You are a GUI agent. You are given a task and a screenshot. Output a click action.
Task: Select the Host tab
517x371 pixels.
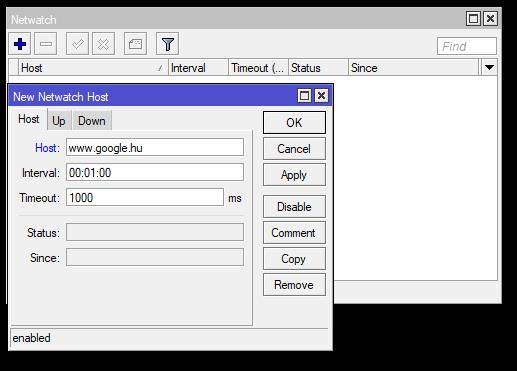coord(29,119)
